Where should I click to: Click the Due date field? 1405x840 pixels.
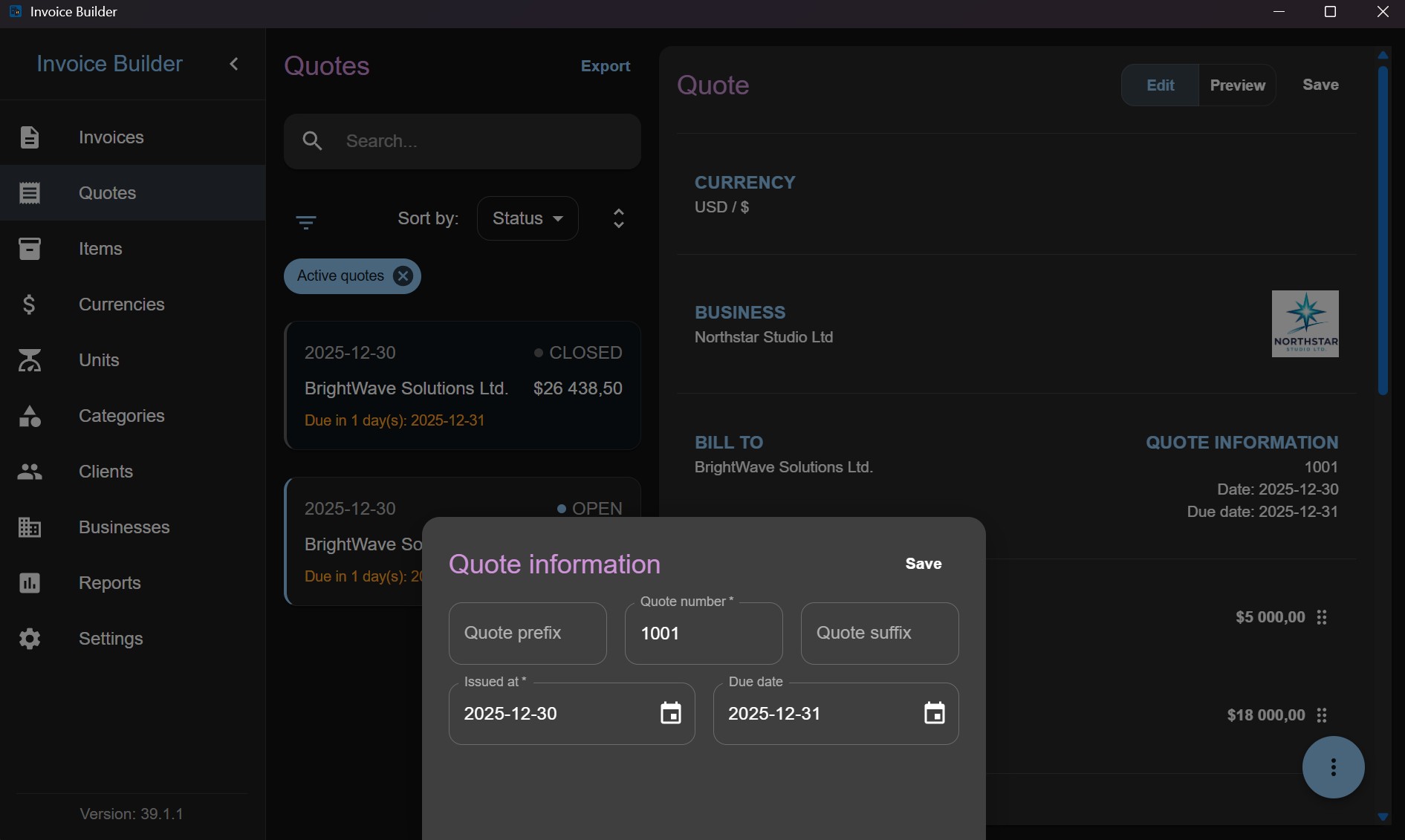tap(836, 714)
